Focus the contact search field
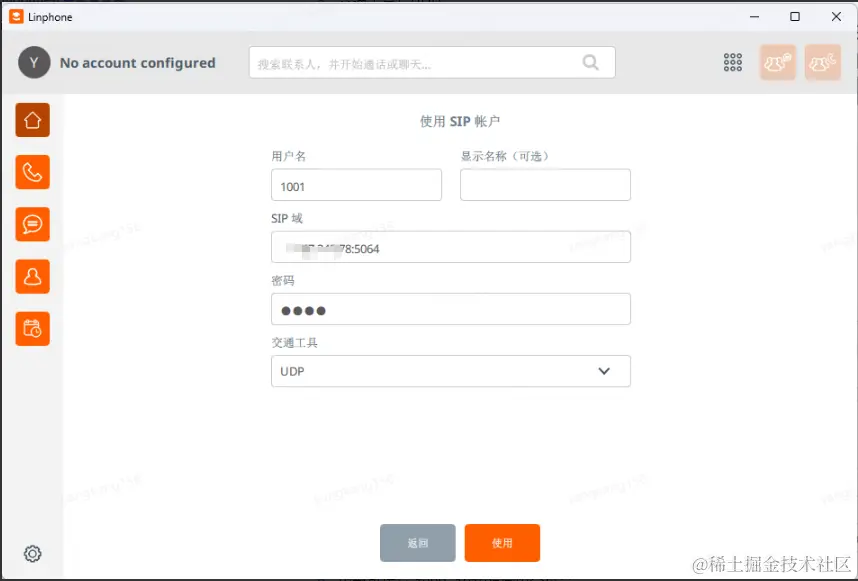The image size is (858, 581). 432,62
